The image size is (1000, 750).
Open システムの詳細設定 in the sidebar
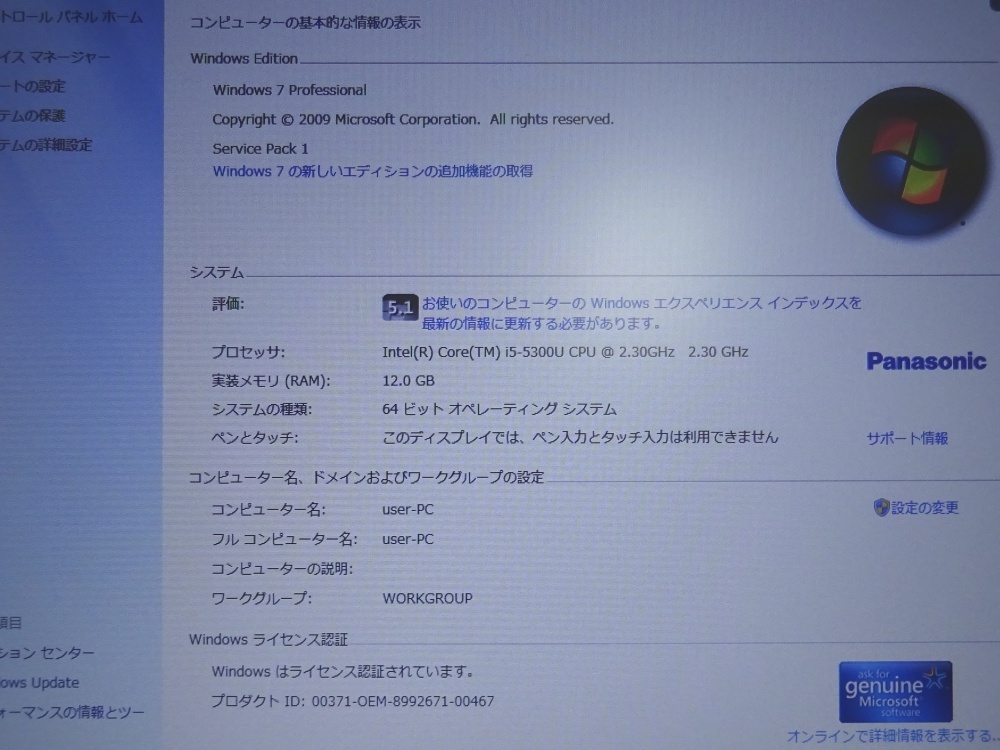[x=45, y=144]
